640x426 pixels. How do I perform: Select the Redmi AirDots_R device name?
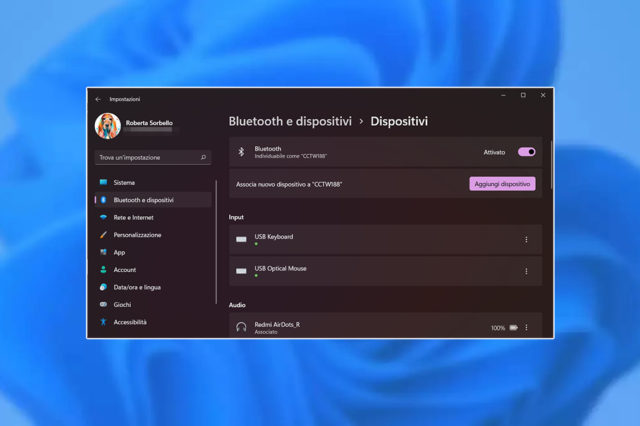click(x=277, y=325)
